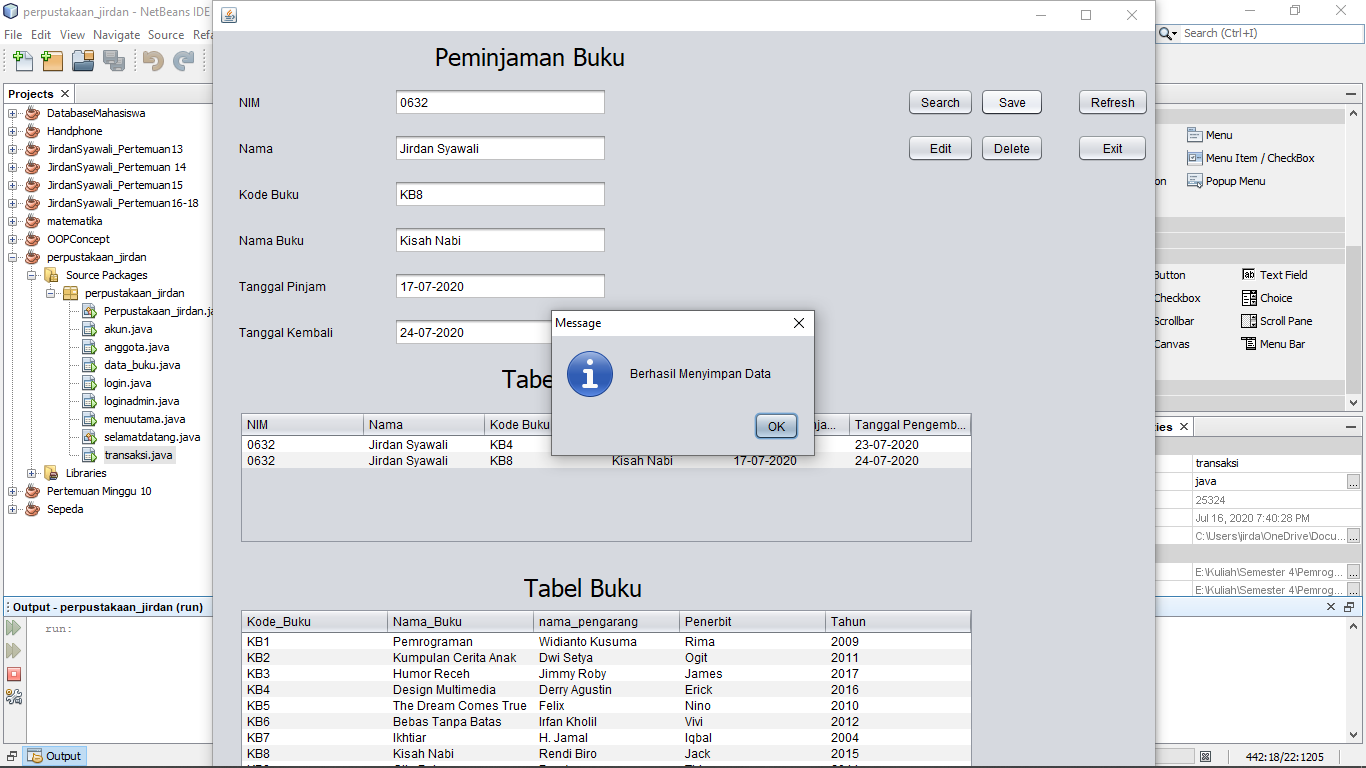Screen dimensions: 1366x768
Task: Expand the Libraries node under perpustakaan_jirdan
Action: pyautogui.click(x=32, y=472)
